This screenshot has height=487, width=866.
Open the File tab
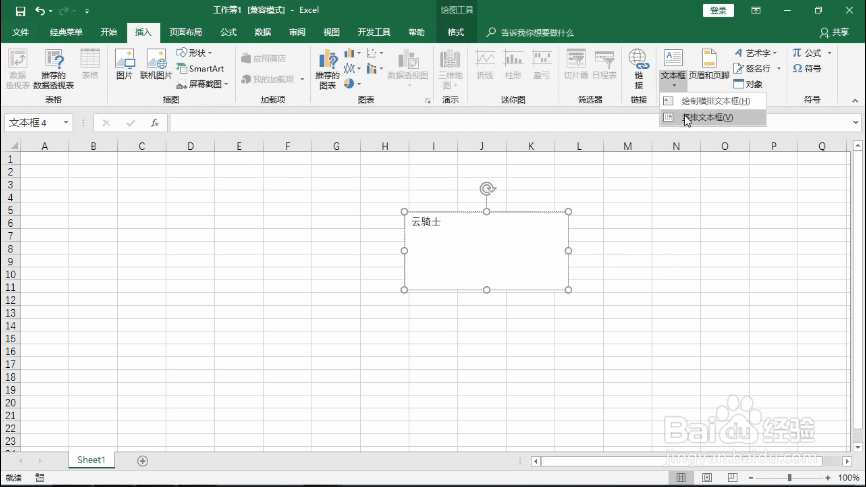click(20, 33)
